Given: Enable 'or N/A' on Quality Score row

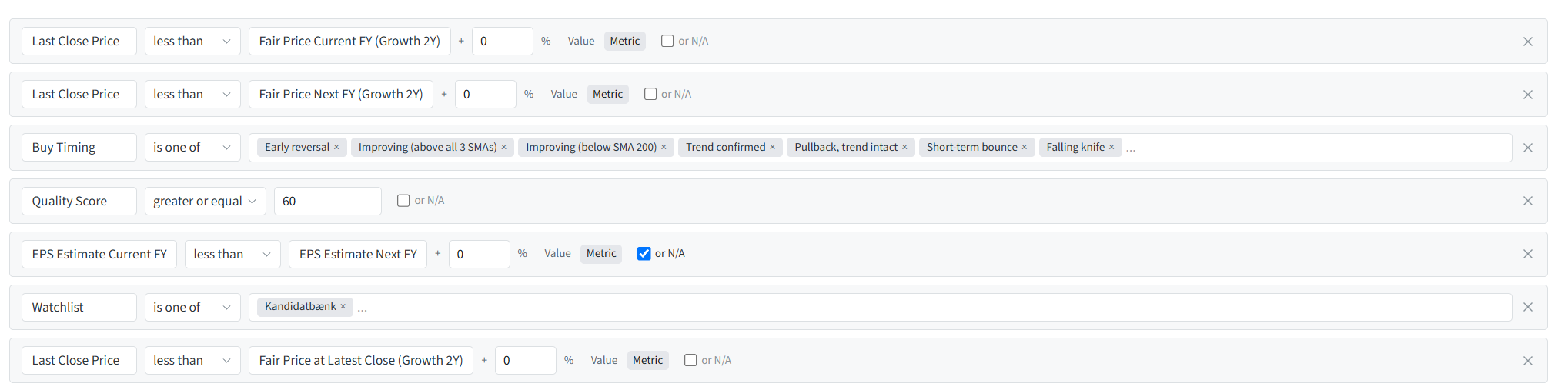Looking at the screenshot, I should point(403,201).
